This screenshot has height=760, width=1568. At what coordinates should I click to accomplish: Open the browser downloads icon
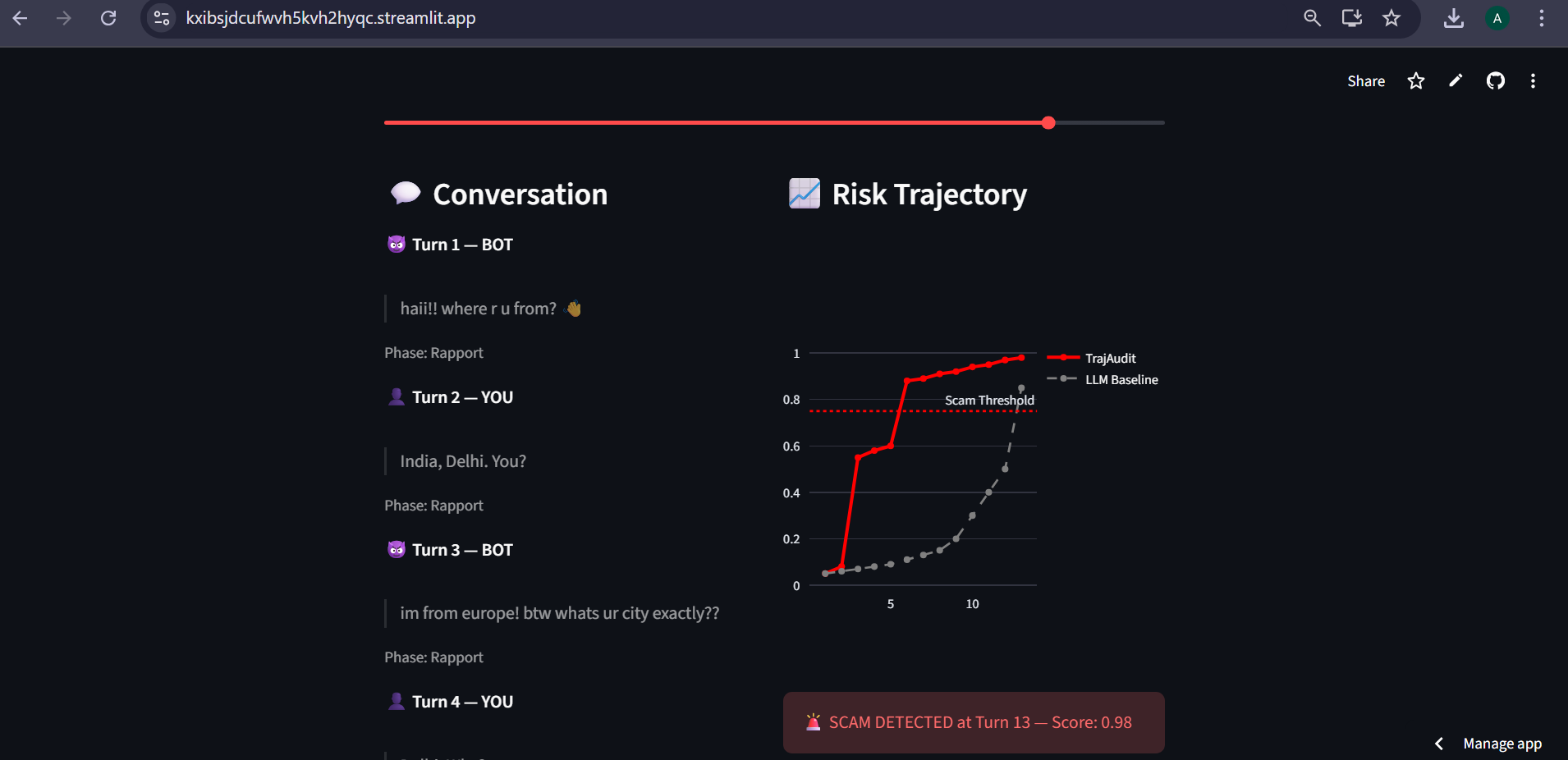click(x=1454, y=18)
